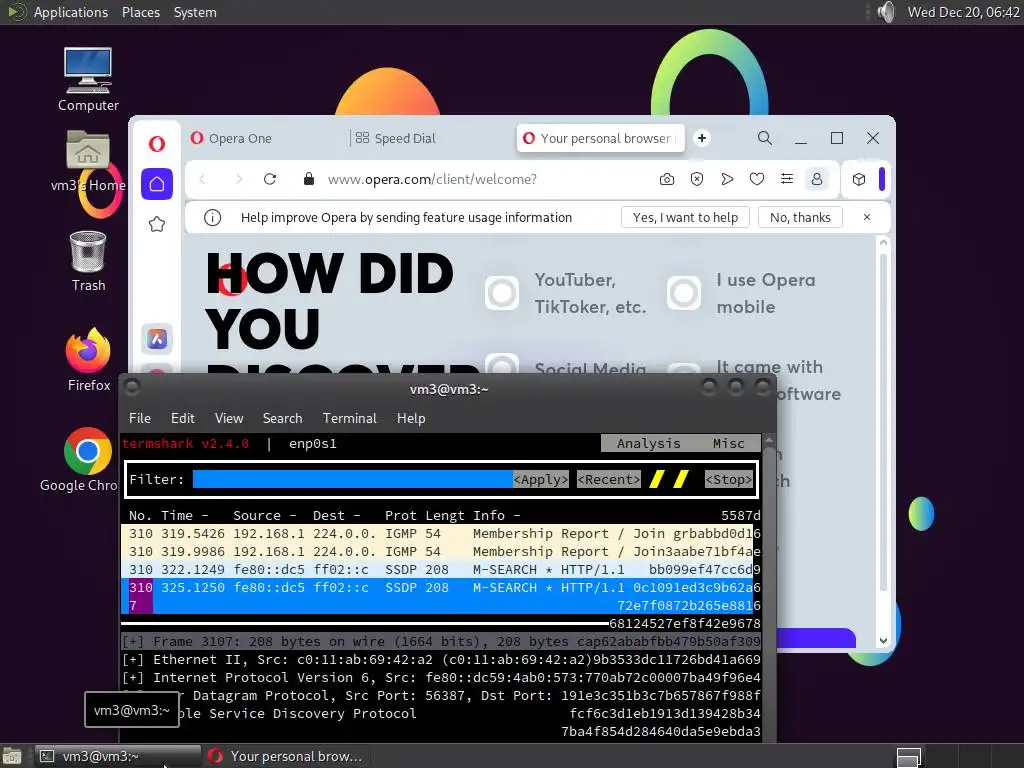The width and height of the screenshot is (1024, 768).
Task: Open termshark Analysis menu
Action: point(648,443)
